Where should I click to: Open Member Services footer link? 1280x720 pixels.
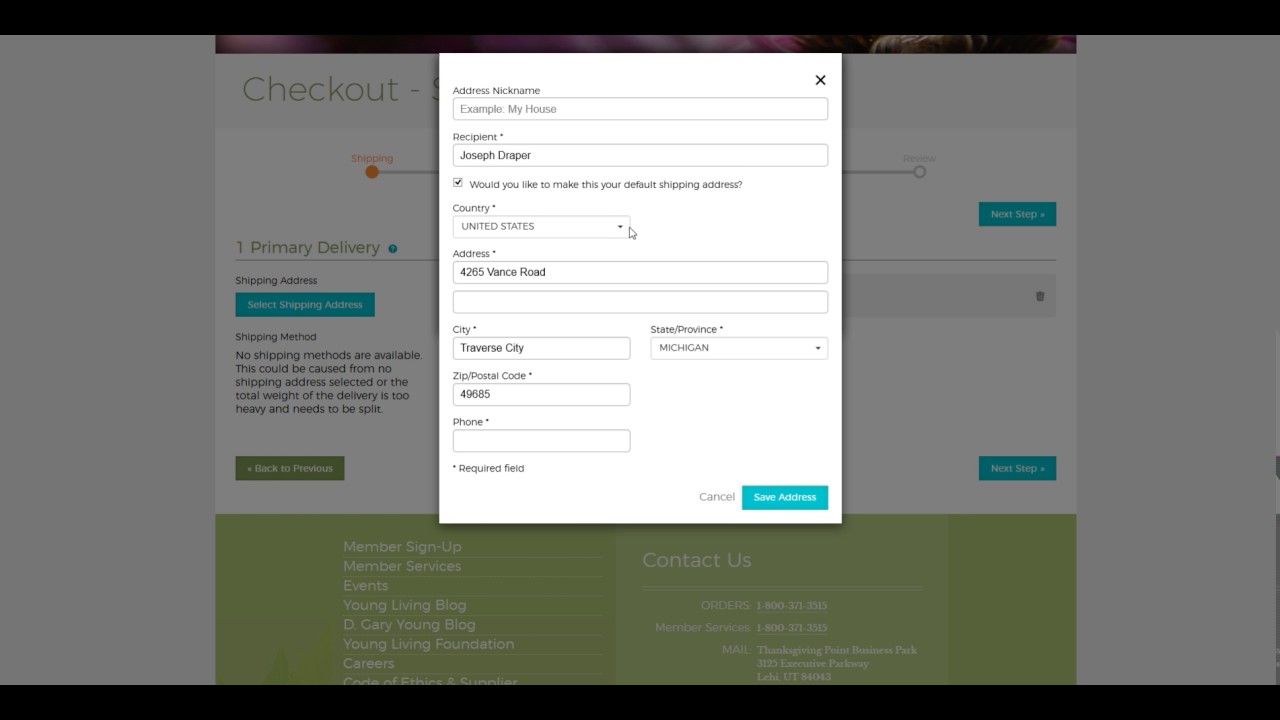coord(402,566)
